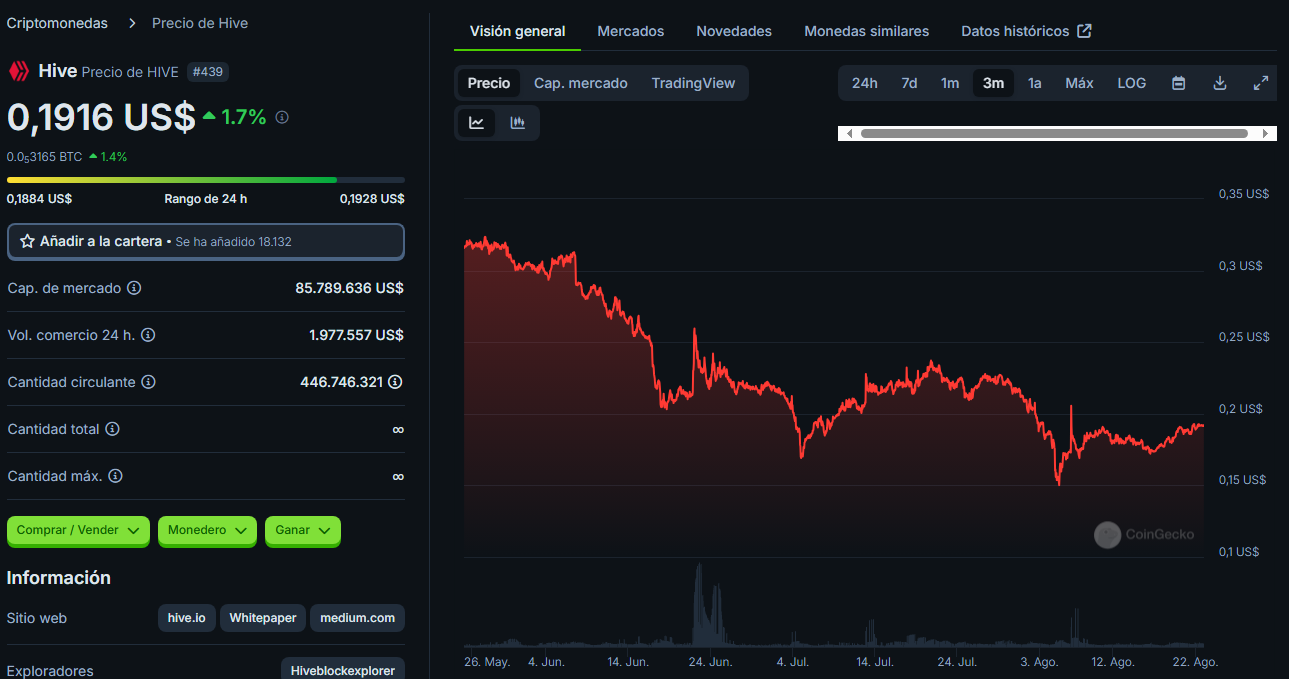Click the 0,1884 US$ range low value
Image resolution: width=1289 pixels, height=679 pixels.
coord(39,199)
